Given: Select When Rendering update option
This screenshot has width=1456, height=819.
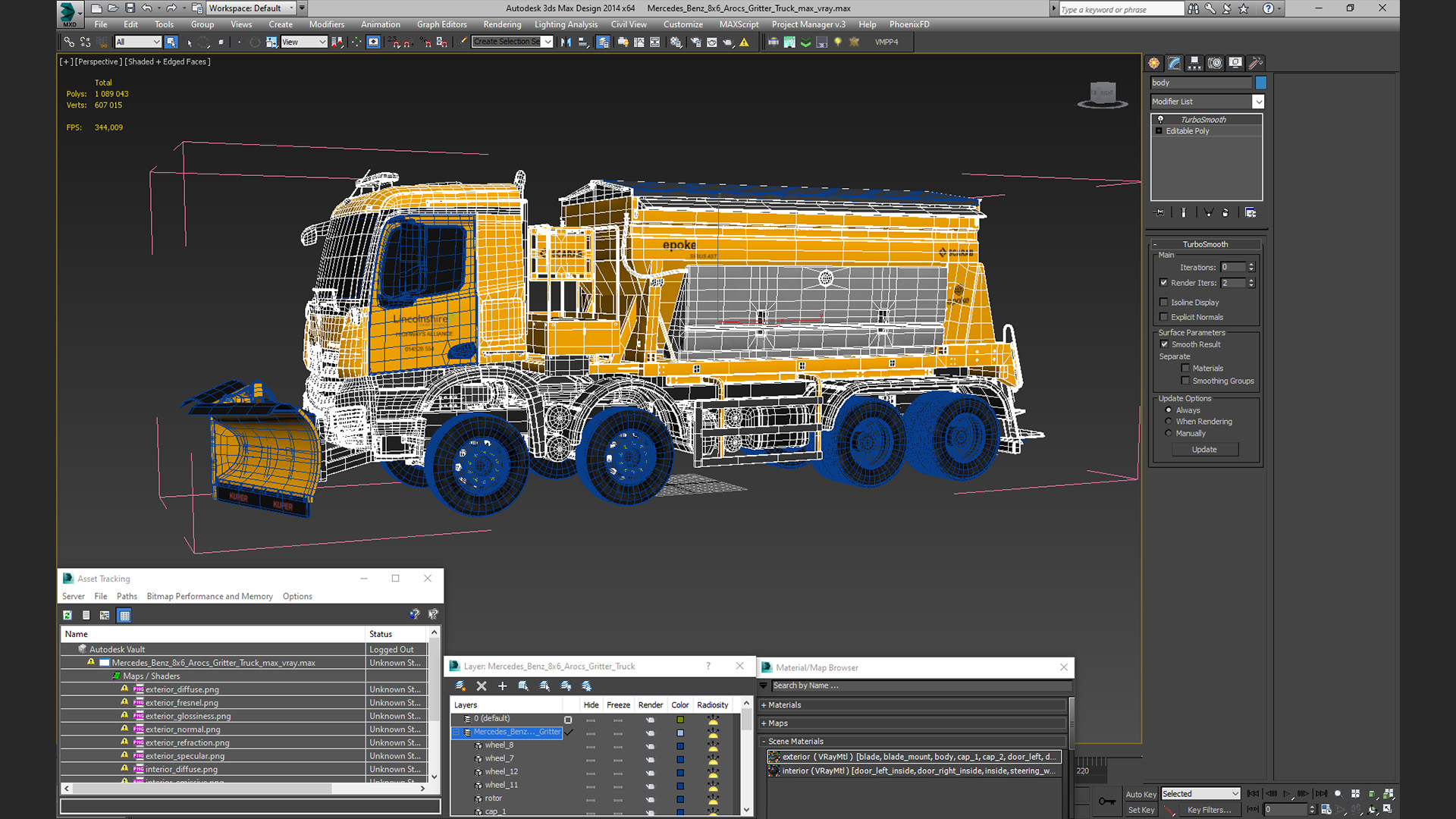Looking at the screenshot, I should [1169, 422].
